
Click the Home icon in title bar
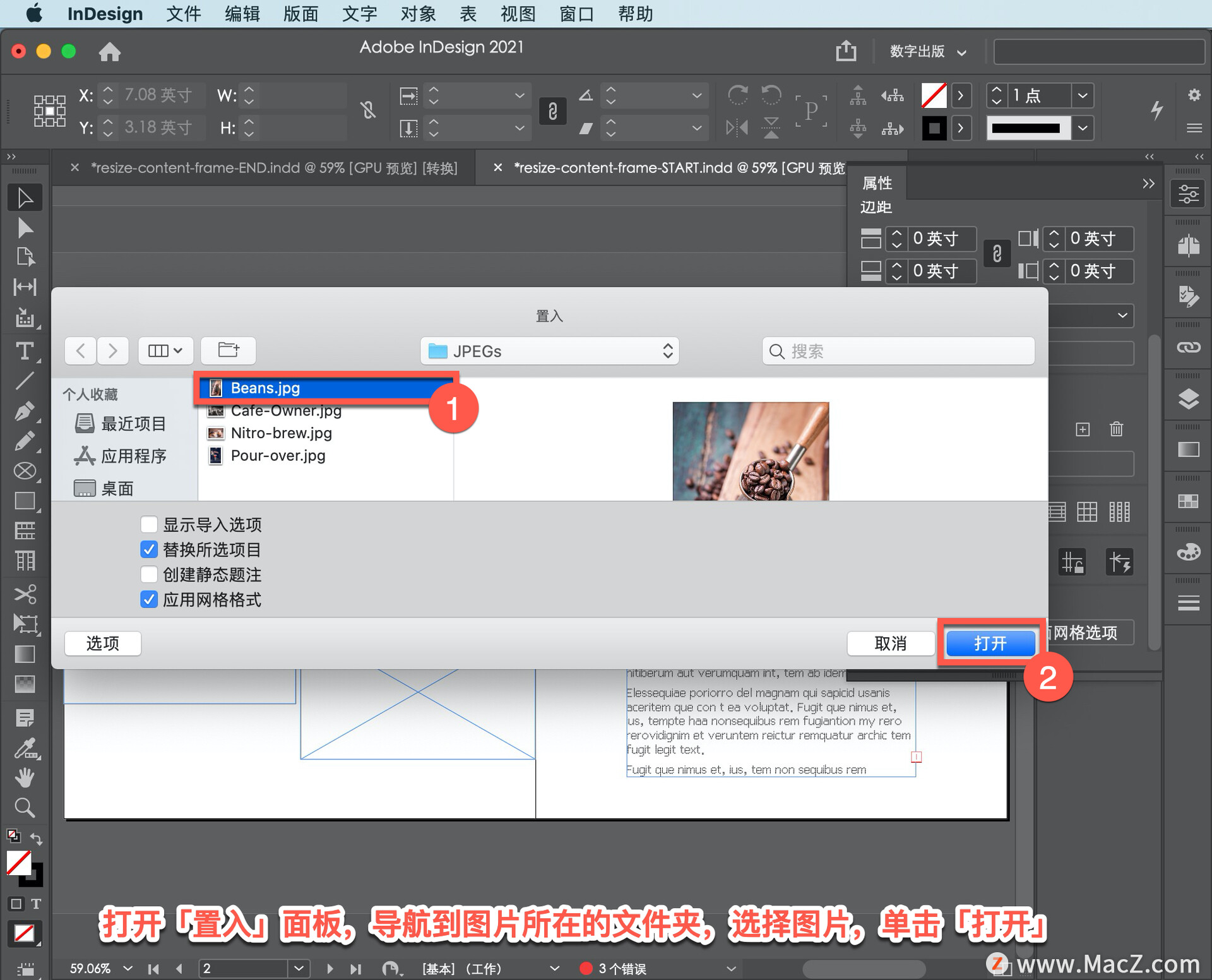coord(109,51)
